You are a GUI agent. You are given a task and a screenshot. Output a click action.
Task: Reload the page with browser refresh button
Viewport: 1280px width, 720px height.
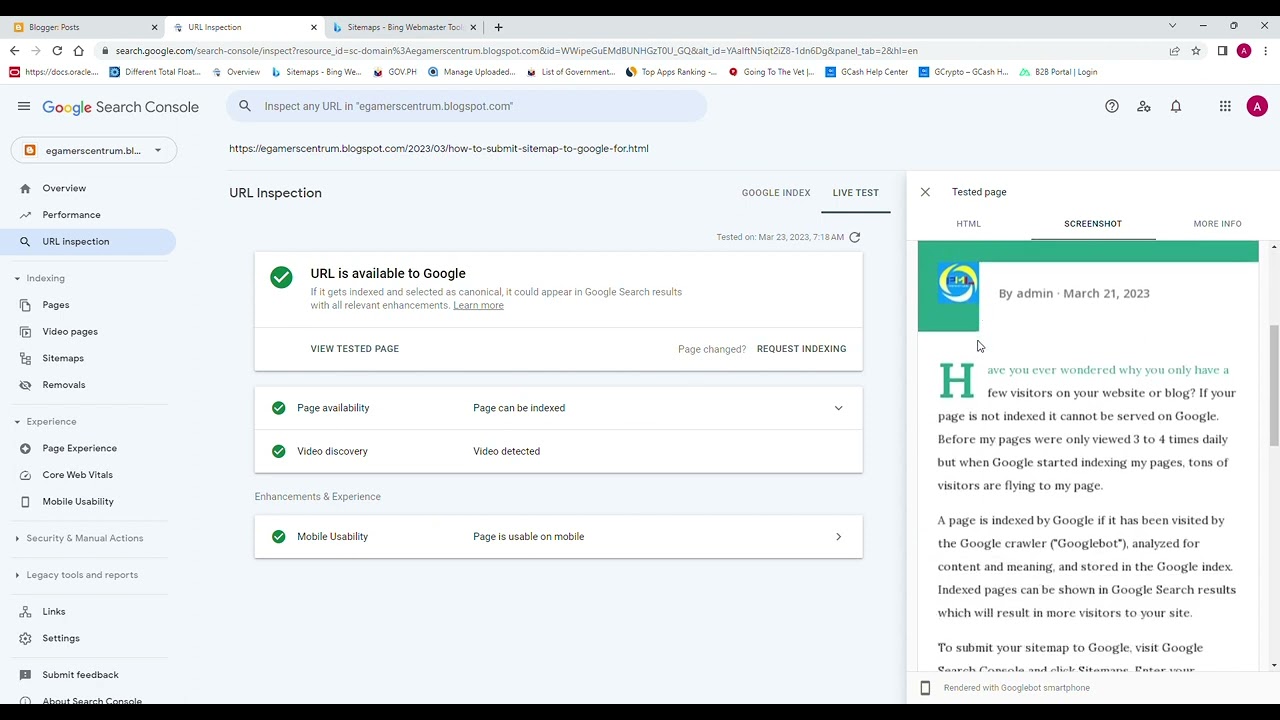(x=57, y=51)
